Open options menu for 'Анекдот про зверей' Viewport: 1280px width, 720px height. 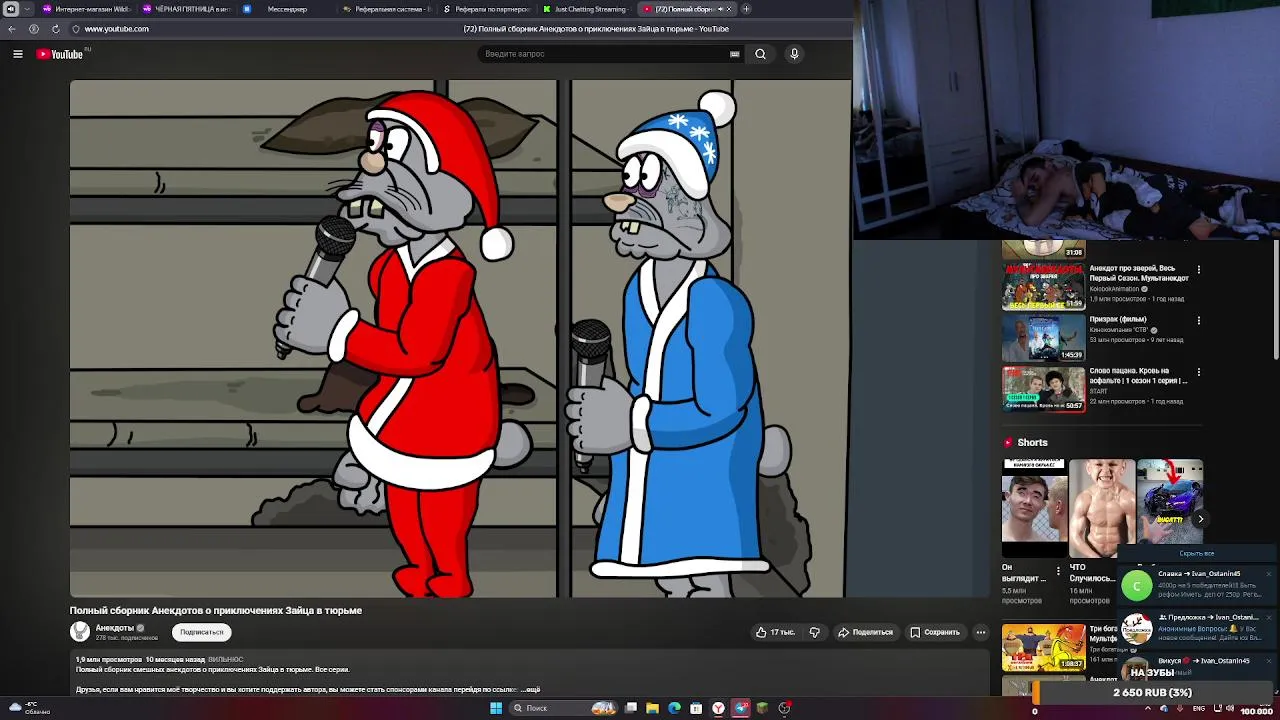click(x=1198, y=269)
